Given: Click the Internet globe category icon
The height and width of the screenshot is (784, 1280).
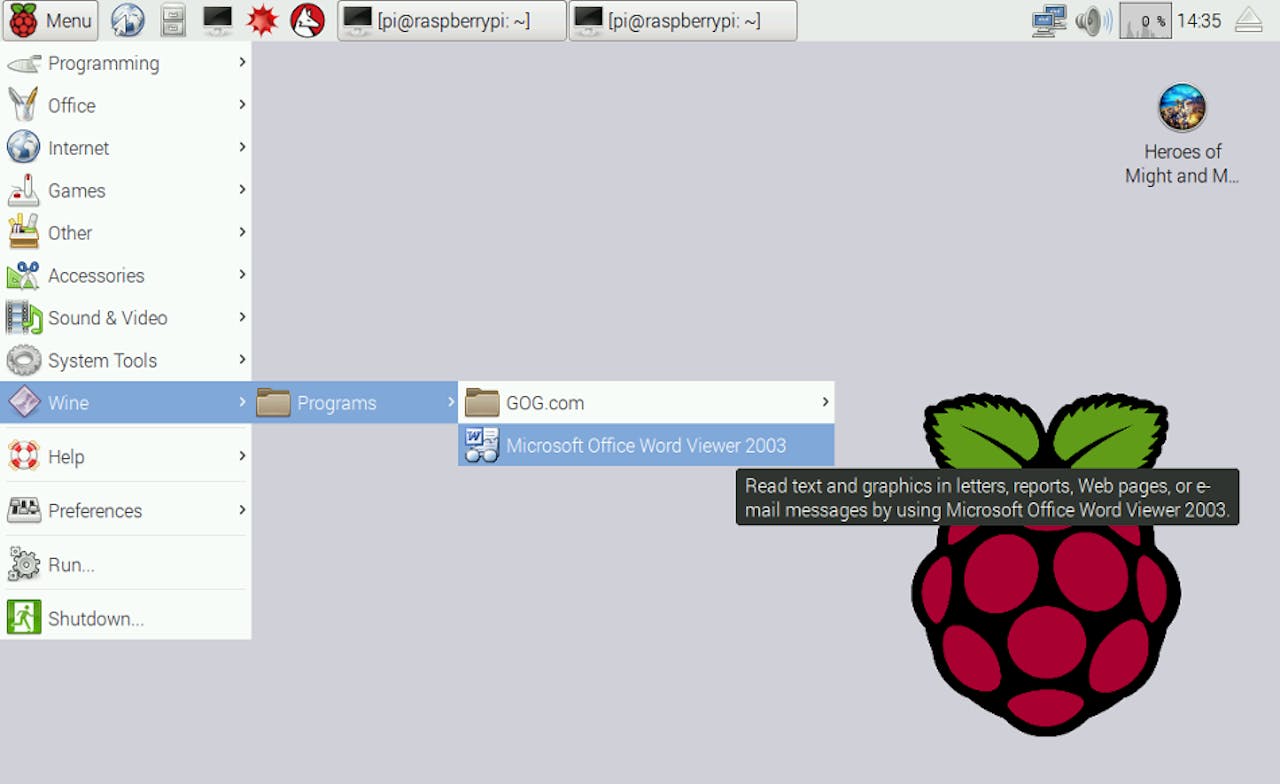Looking at the screenshot, I should coord(24,148).
